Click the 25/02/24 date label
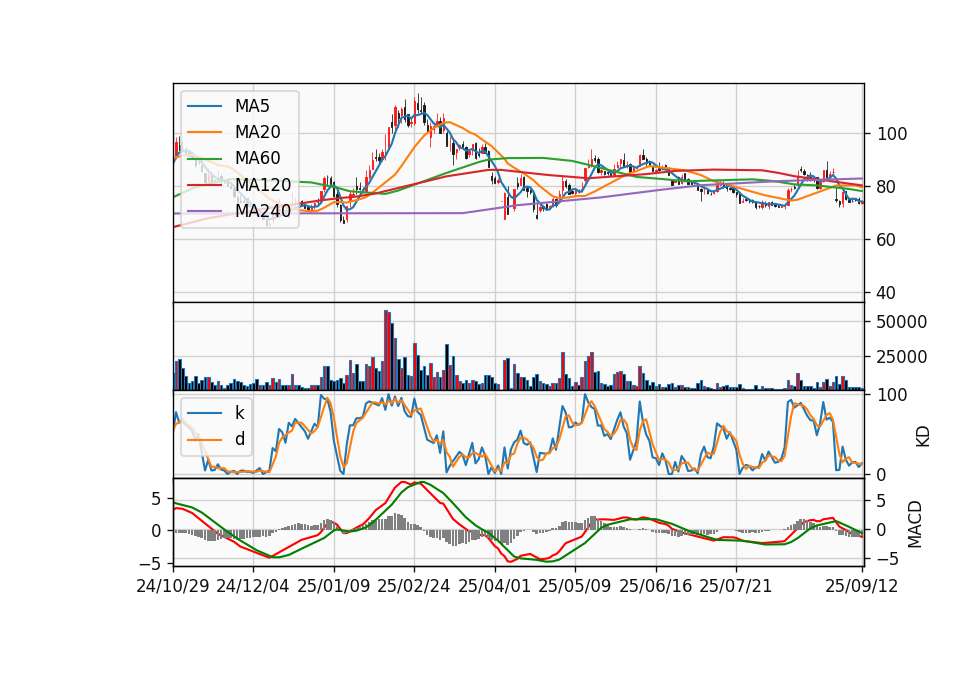Viewport: 960px width, 690px height. (414, 587)
